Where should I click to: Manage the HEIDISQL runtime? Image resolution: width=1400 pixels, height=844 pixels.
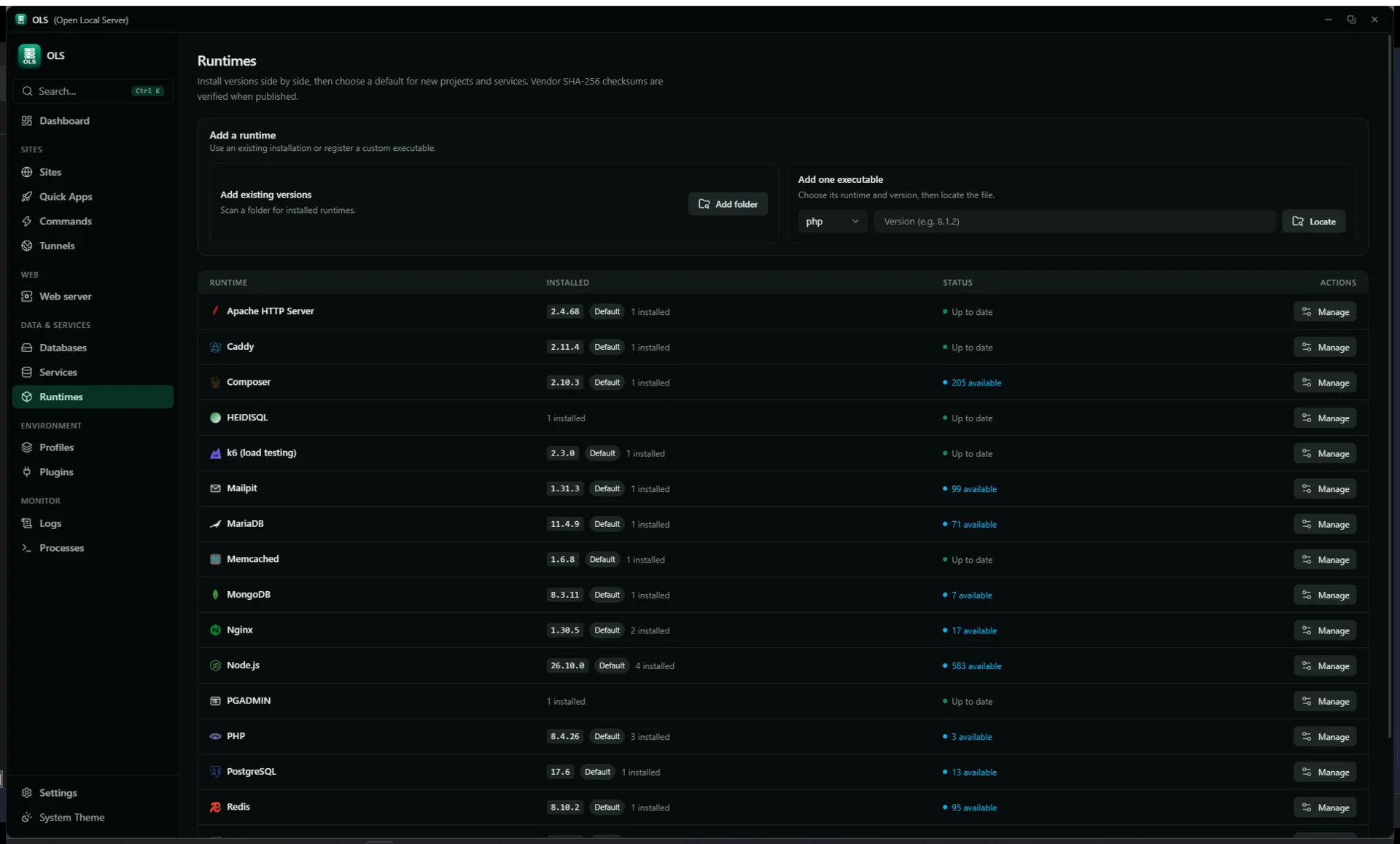1325,418
